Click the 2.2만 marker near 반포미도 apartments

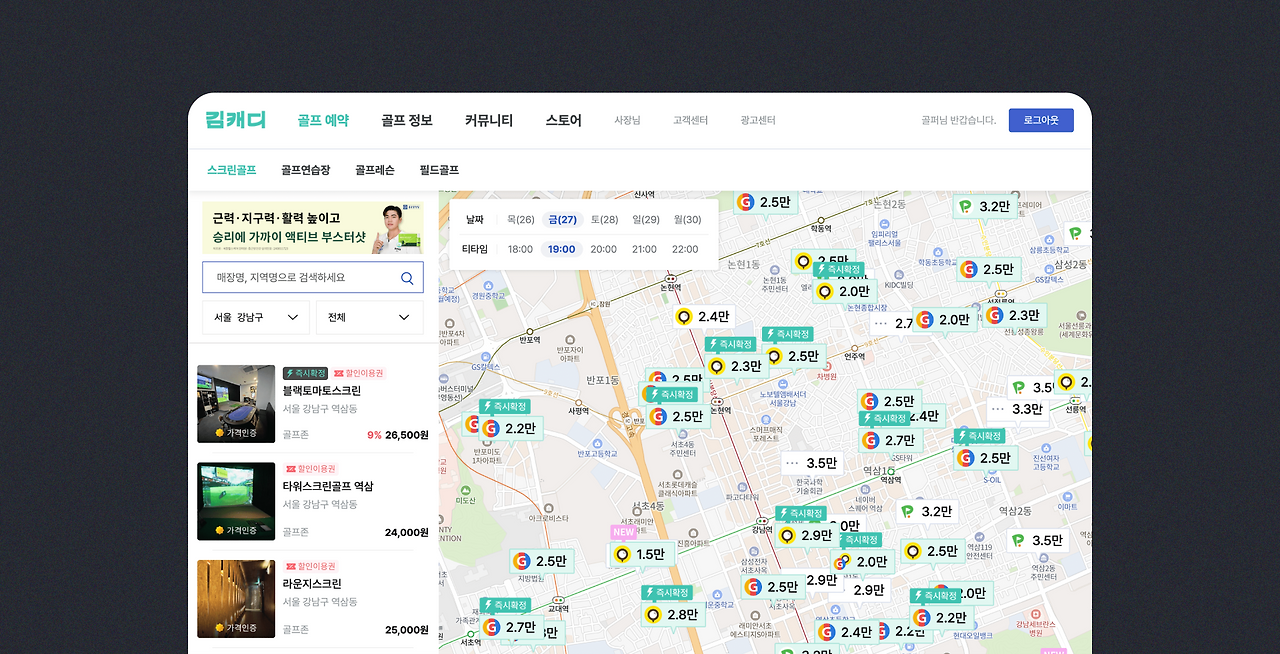[510, 428]
